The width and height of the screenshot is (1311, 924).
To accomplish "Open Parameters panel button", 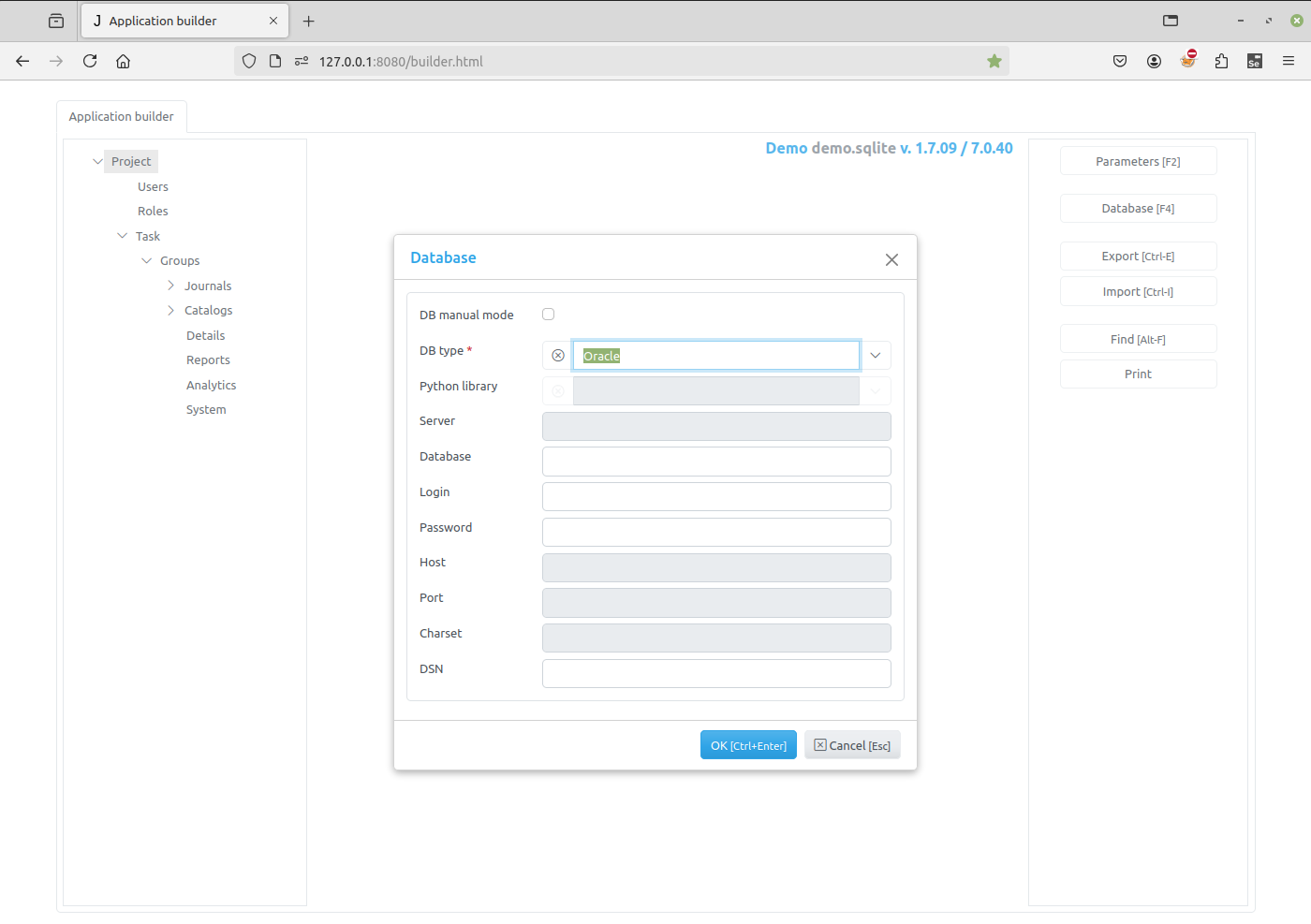I will pos(1138,161).
